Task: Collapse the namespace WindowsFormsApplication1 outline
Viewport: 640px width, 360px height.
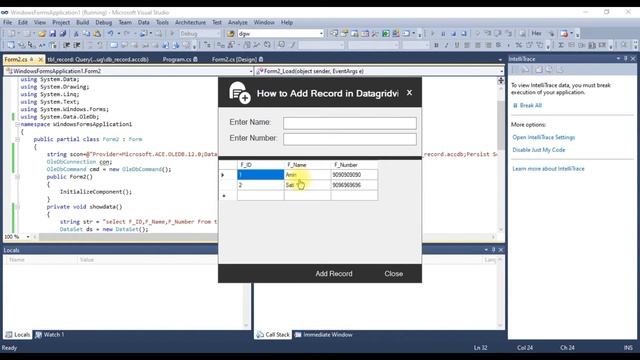Action: (18, 124)
